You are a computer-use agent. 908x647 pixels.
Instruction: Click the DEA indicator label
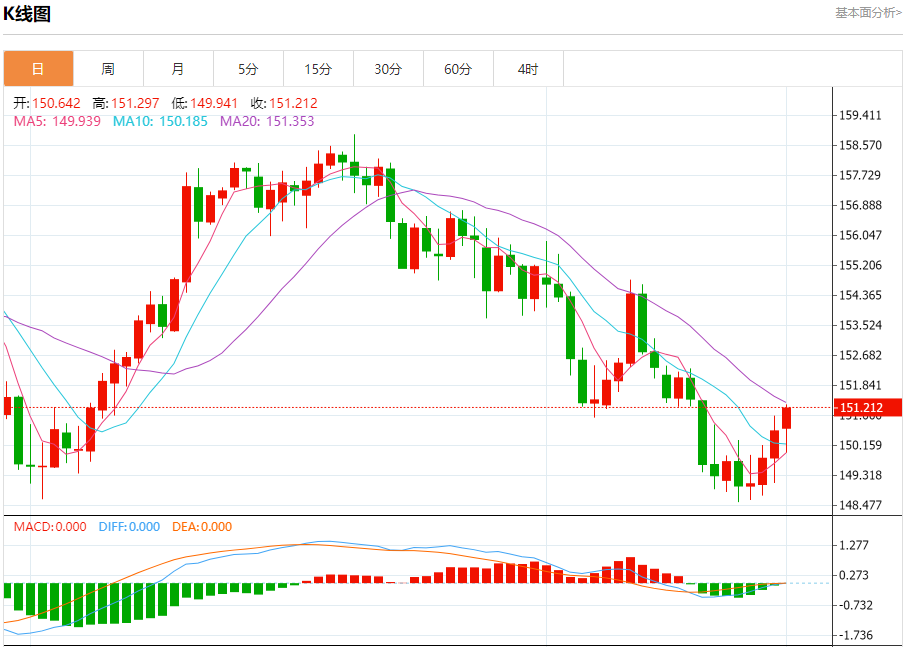(202, 526)
